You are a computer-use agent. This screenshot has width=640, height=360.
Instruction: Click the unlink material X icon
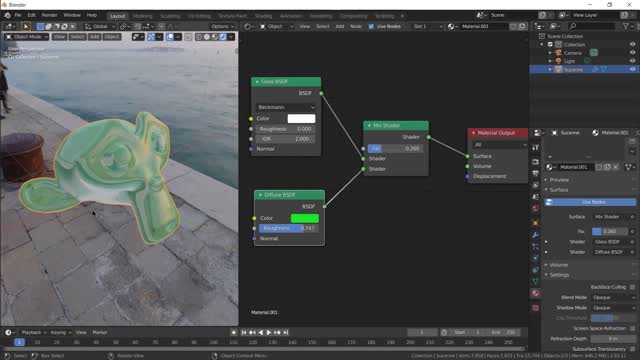click(x=616, y=167)
